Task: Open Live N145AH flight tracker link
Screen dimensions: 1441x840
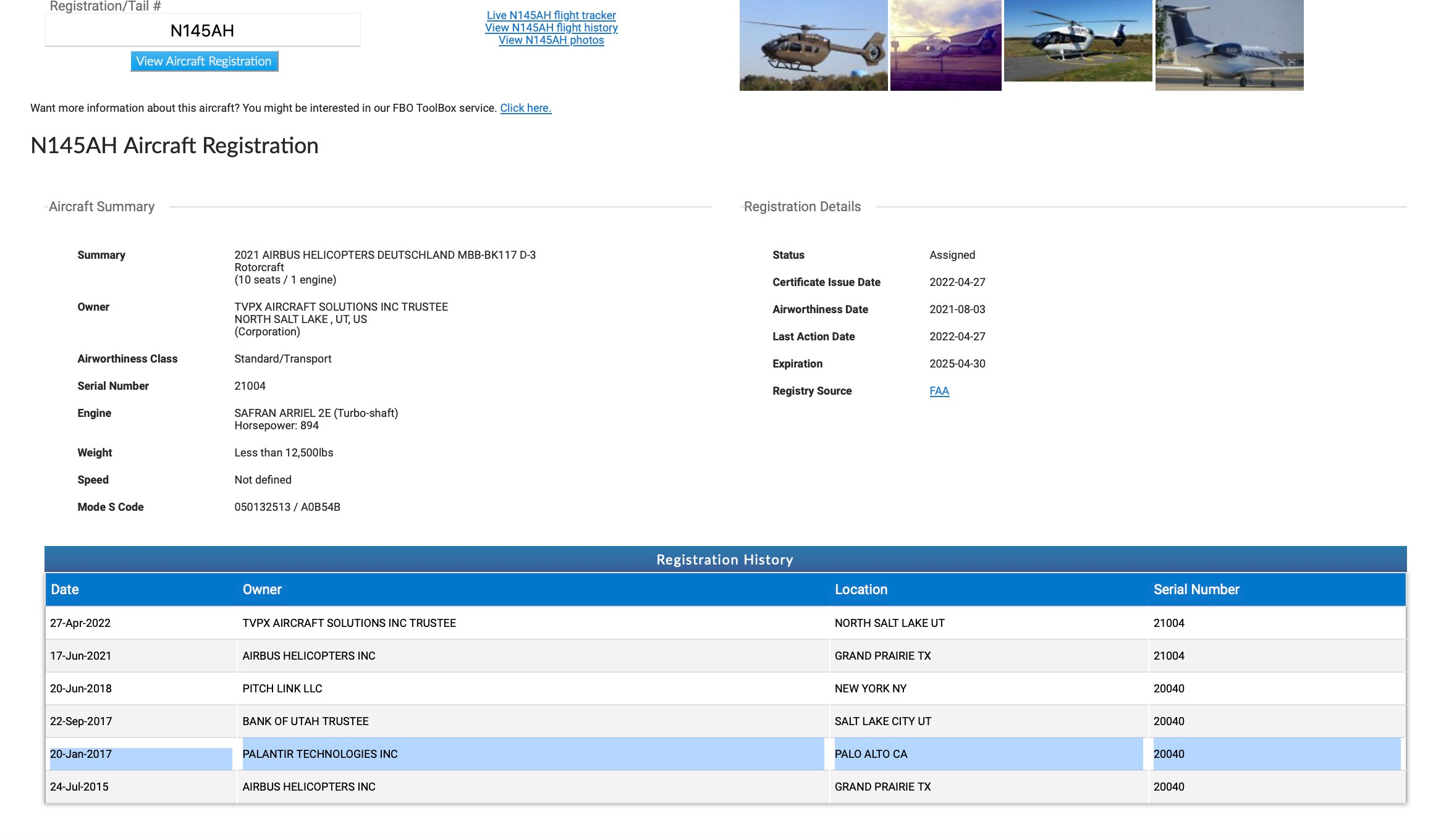Action: point(551,15)
